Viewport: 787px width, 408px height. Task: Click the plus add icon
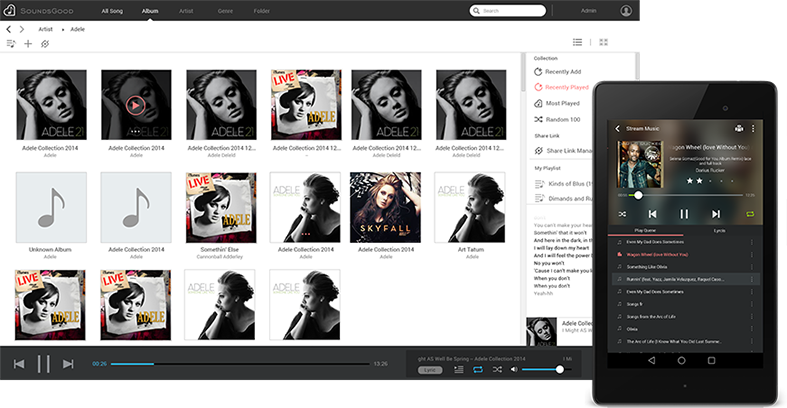click(x=28, y=44)
